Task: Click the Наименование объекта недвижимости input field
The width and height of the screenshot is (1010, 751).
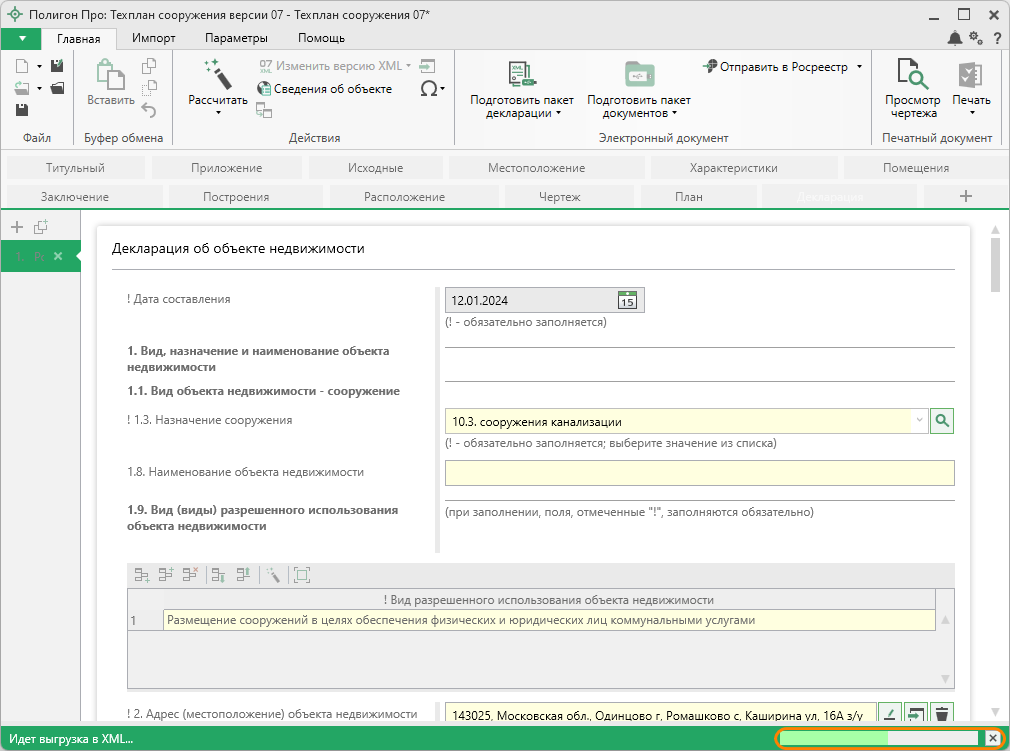Action: [x=699, y=473]
